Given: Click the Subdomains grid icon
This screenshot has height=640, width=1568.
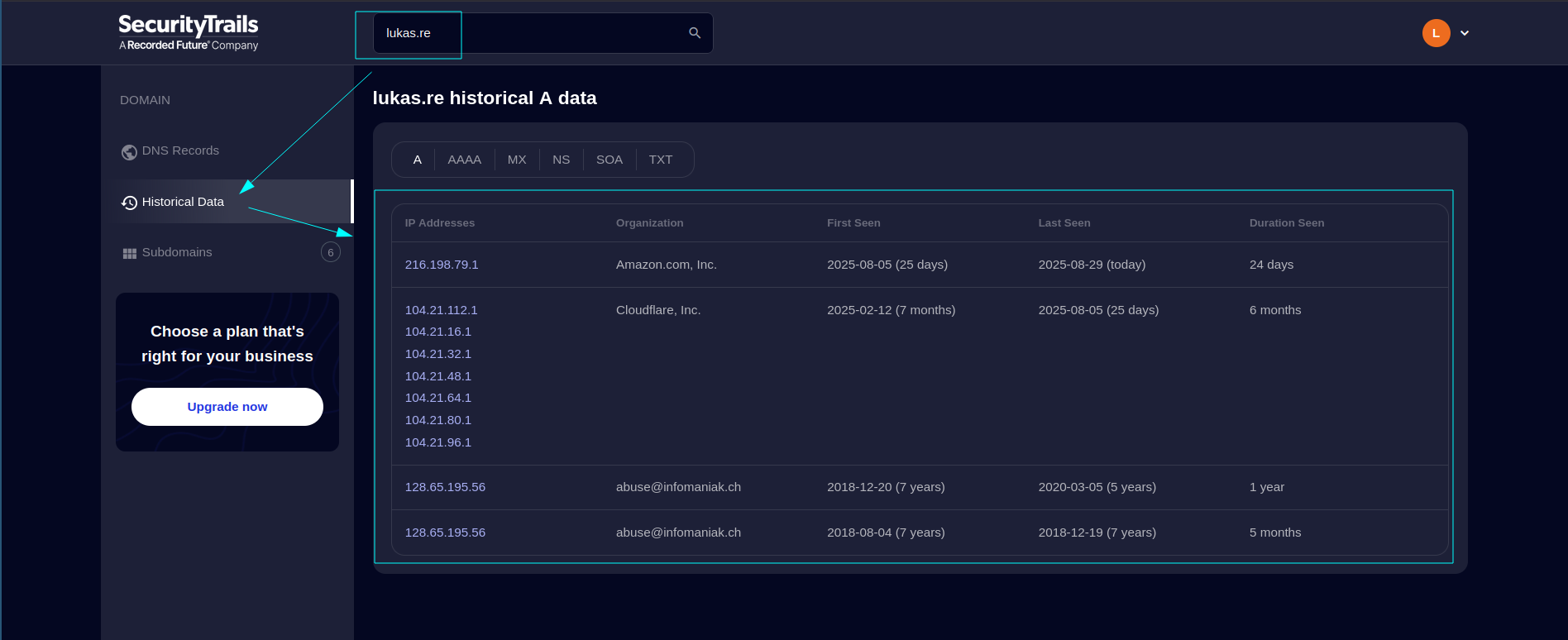Looking at the screenshot, I should [x=129, y=253].
